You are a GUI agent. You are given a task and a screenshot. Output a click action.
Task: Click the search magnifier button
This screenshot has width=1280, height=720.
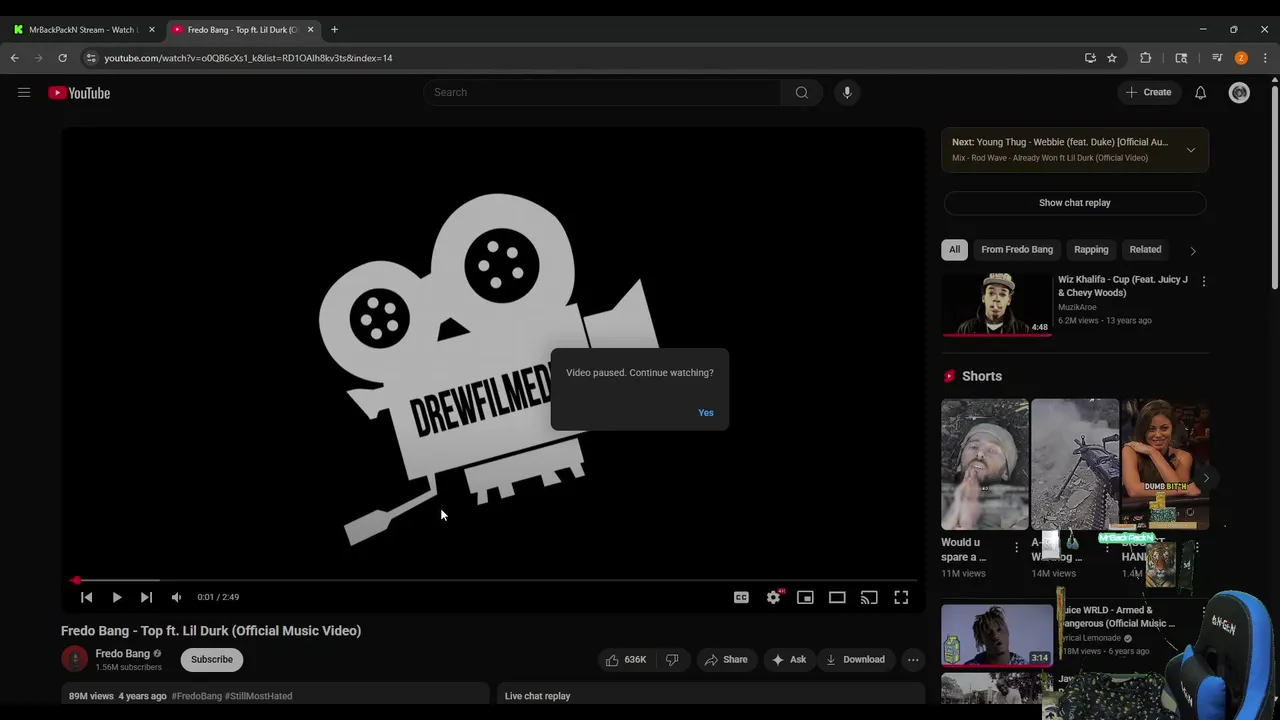coord(802,93)
